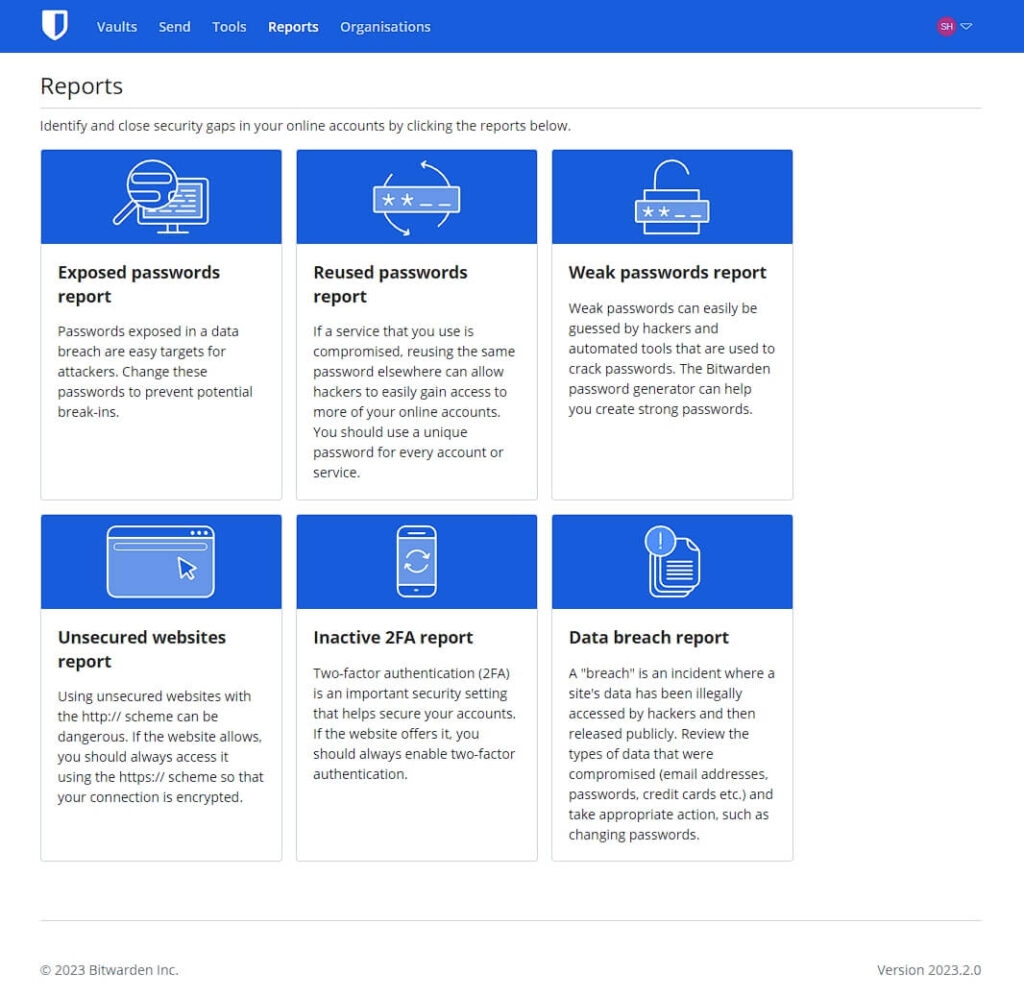Screen dimensions: 1024x998
Task: Switch to the Tools tab
Action: [229, 27]
